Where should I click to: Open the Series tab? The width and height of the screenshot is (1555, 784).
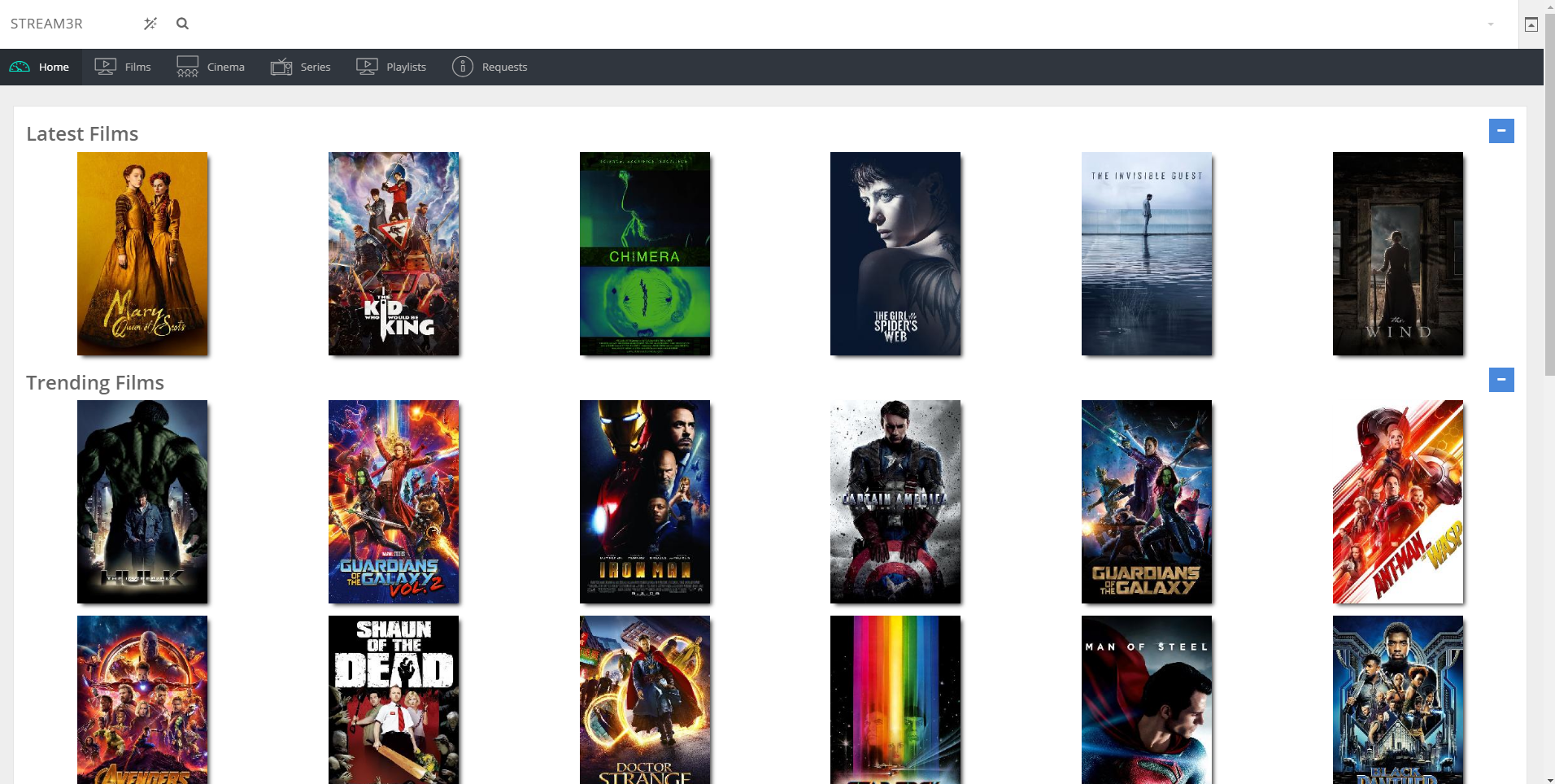(300, 67)
